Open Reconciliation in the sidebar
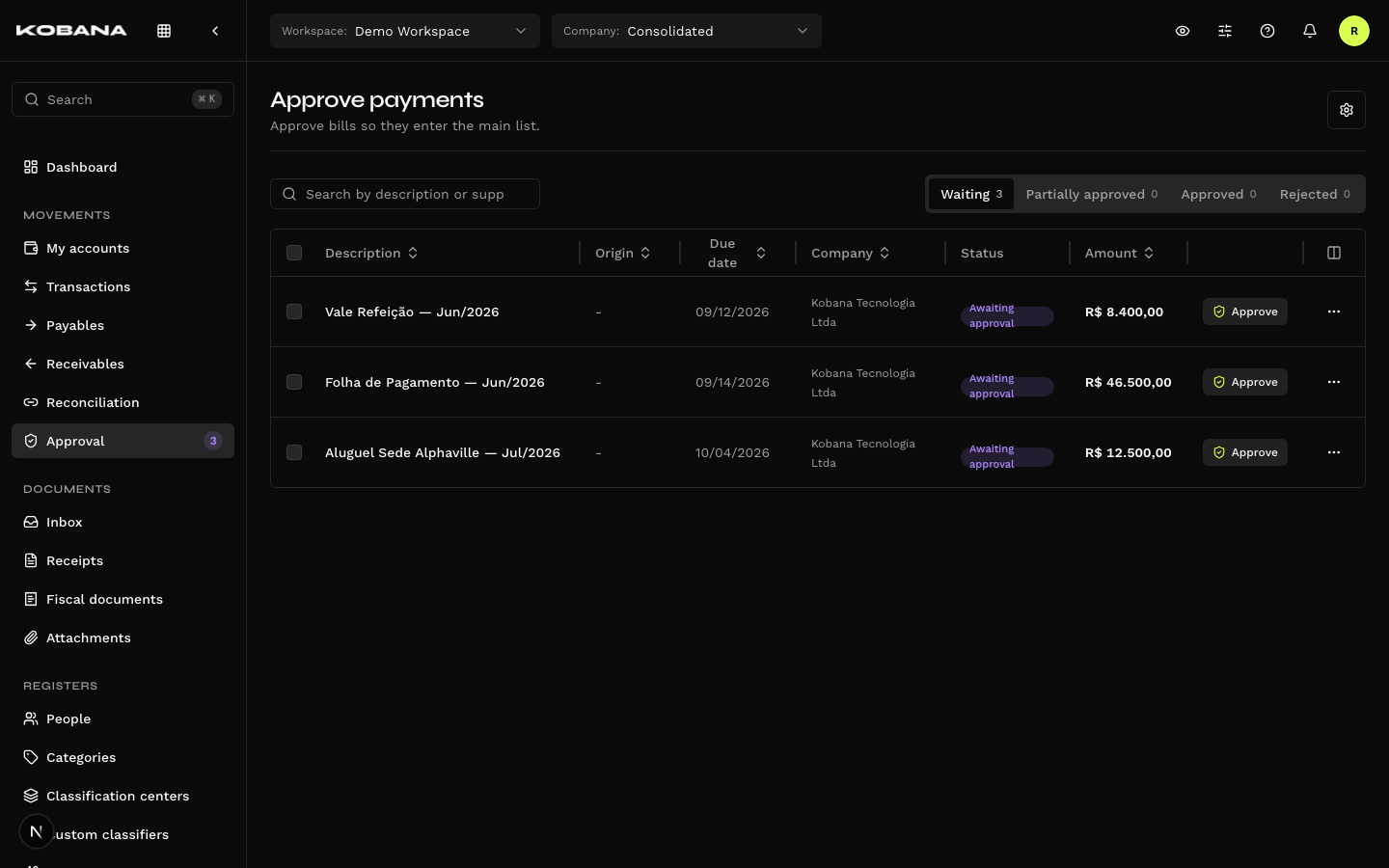This screenshot has width=1389, height=868. [123, 402]
